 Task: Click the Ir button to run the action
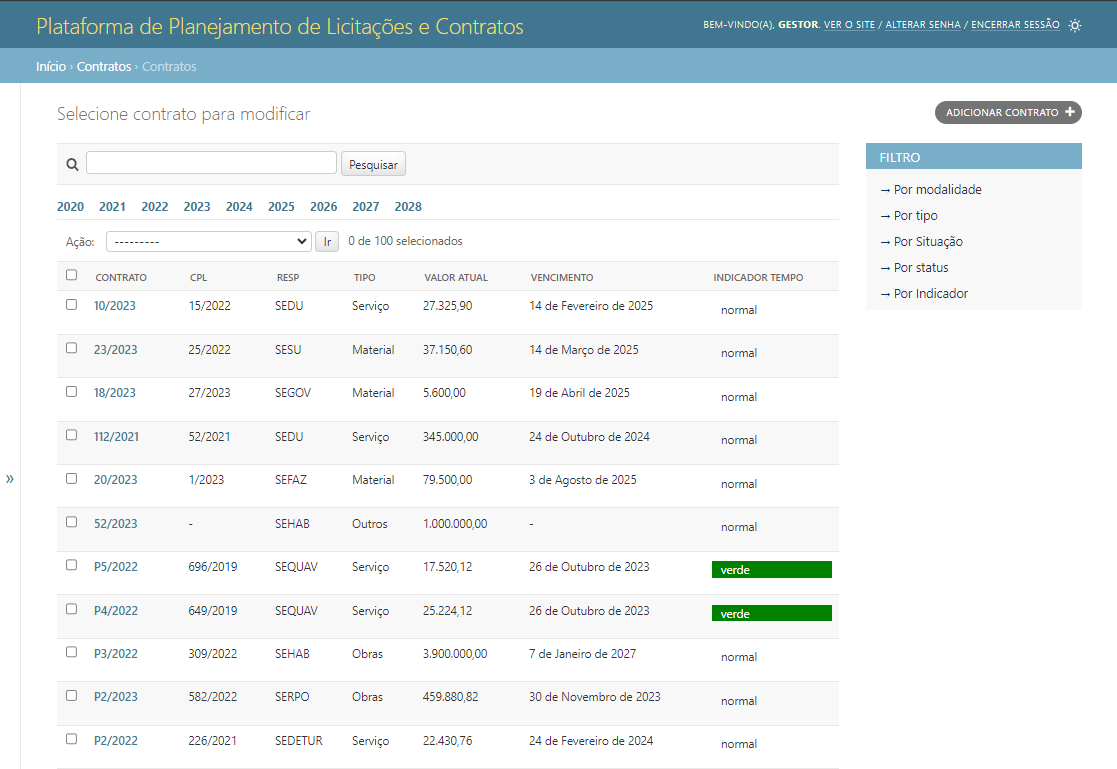(x=327, y=242)
